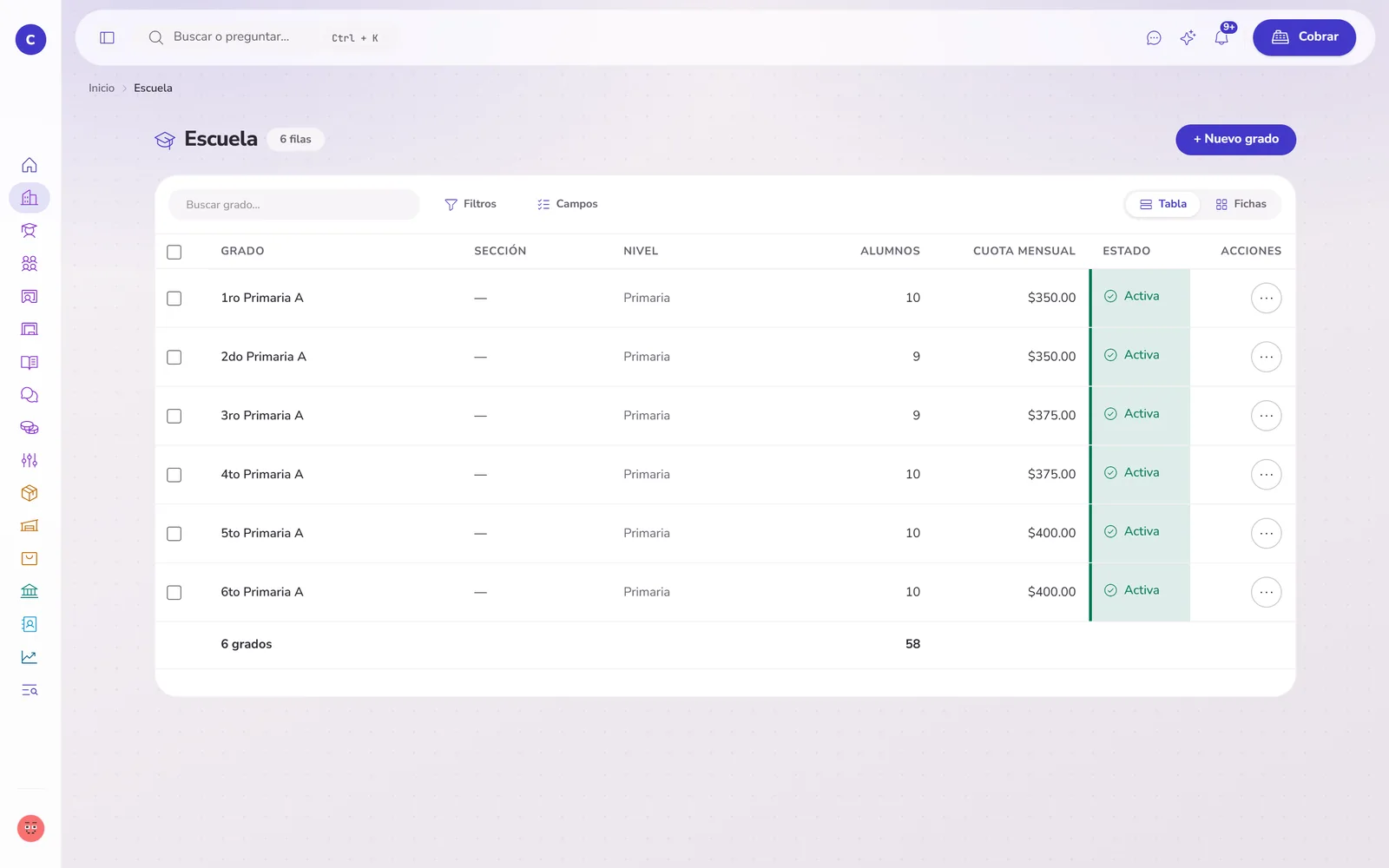The width and height of the screenshot is (1389, 868).
Task: Open the home icon in sidebar
Action: click(30, 165)
